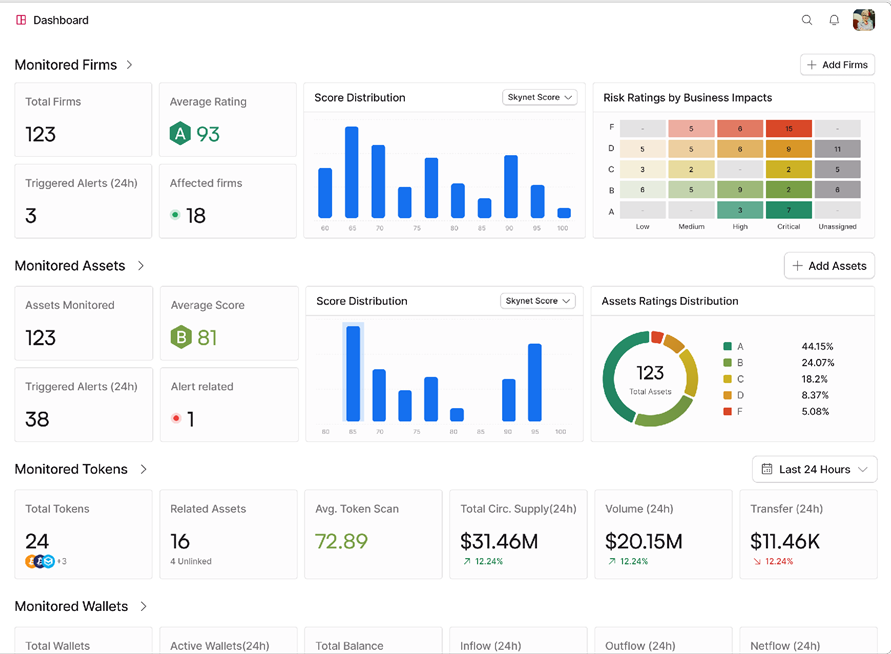Click the 24.07% value for rating B
Screen dimensions: 891x654
[818, 363]
